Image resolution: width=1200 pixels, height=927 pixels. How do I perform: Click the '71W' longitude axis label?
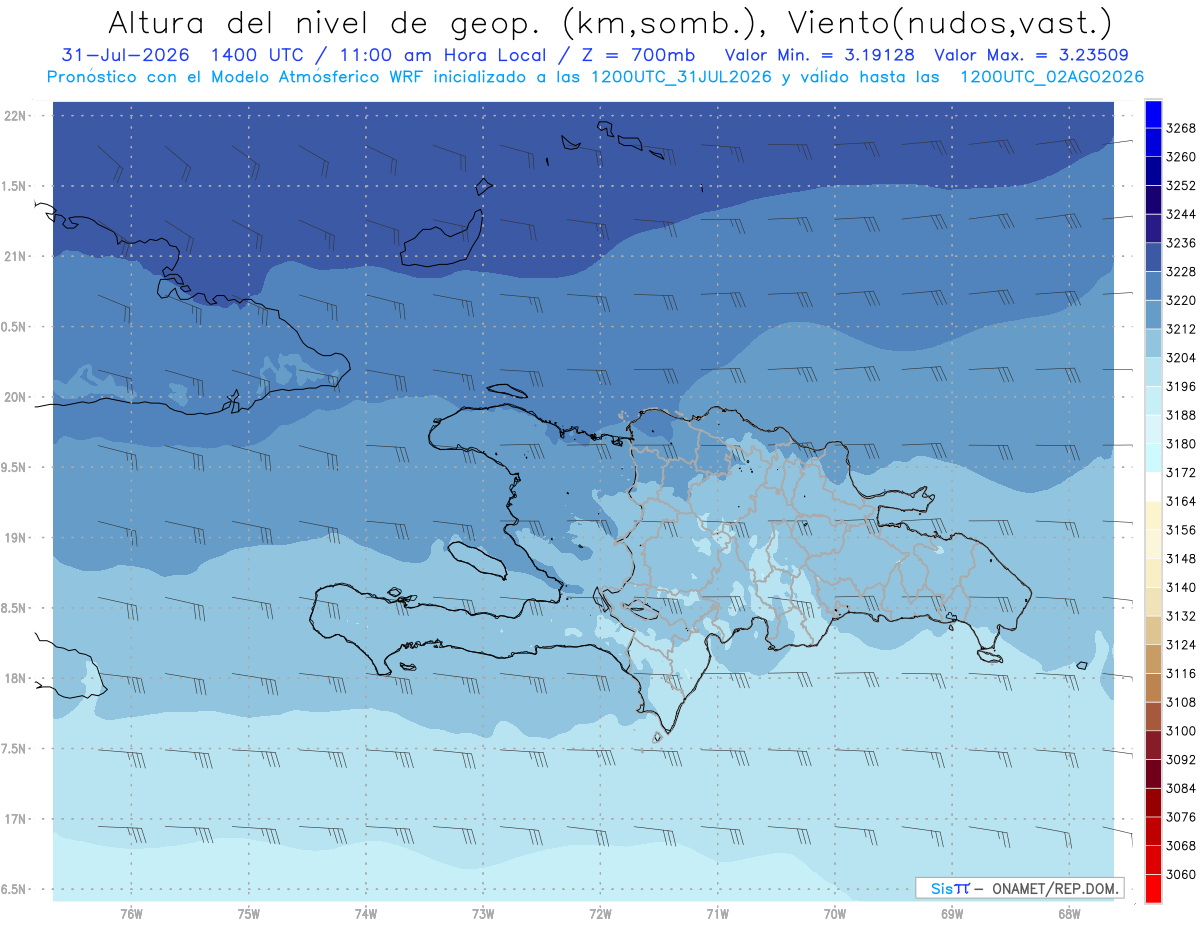click(717, 913)
